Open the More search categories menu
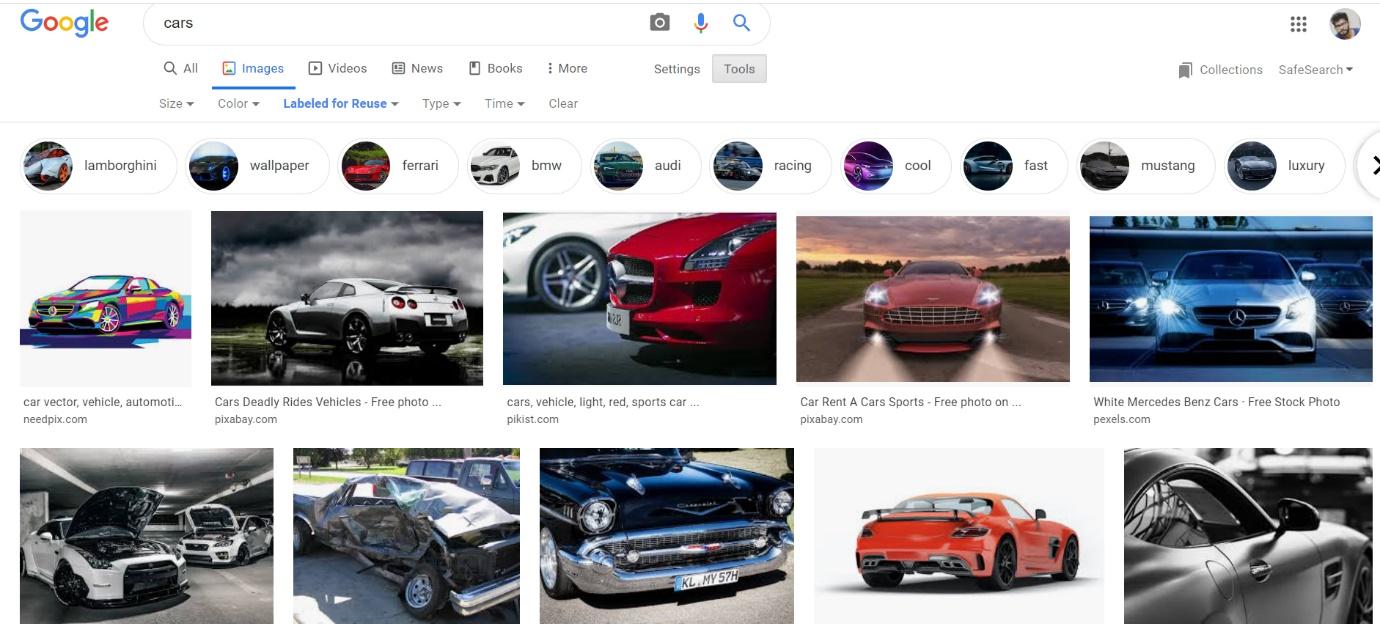The width and height of the screenshot is (1380, 629). [x=567, y=68]
